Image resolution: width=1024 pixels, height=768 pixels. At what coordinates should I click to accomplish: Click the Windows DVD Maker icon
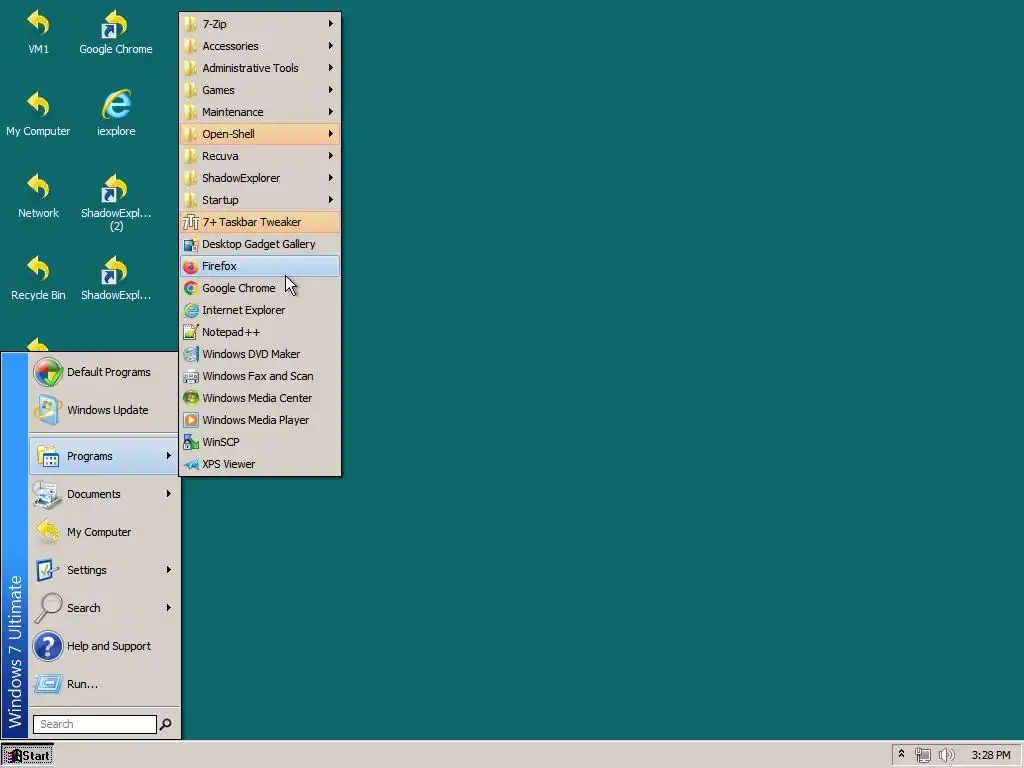coord(190,354)
